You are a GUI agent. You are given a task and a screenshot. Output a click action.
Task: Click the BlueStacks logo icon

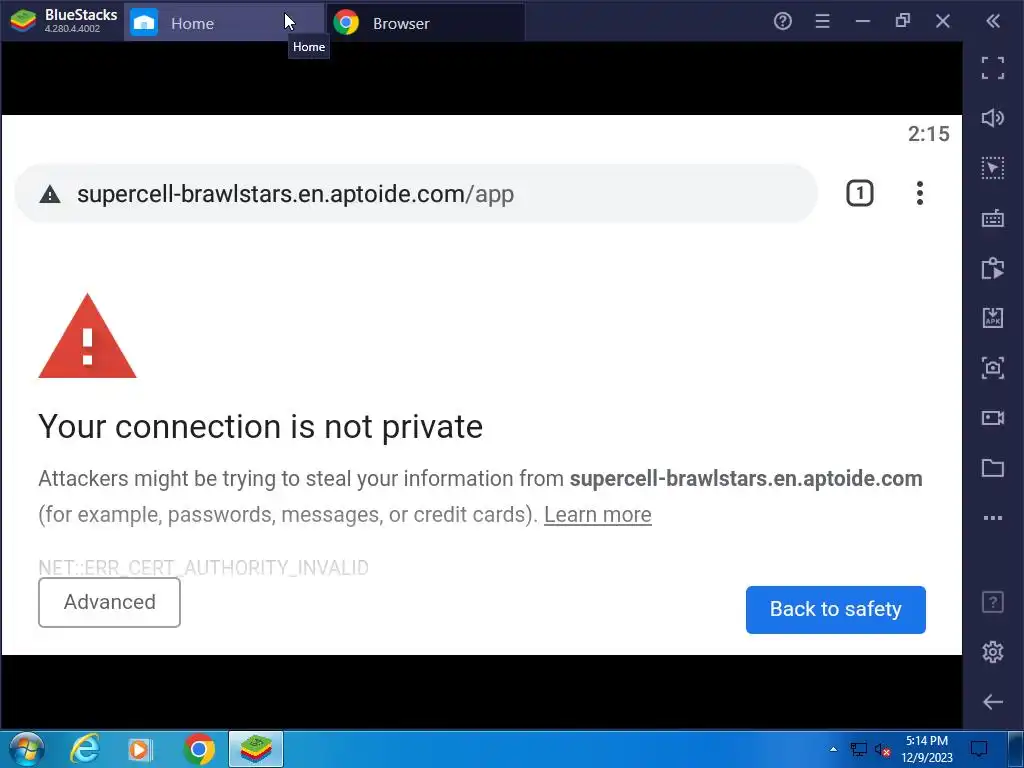24,21
